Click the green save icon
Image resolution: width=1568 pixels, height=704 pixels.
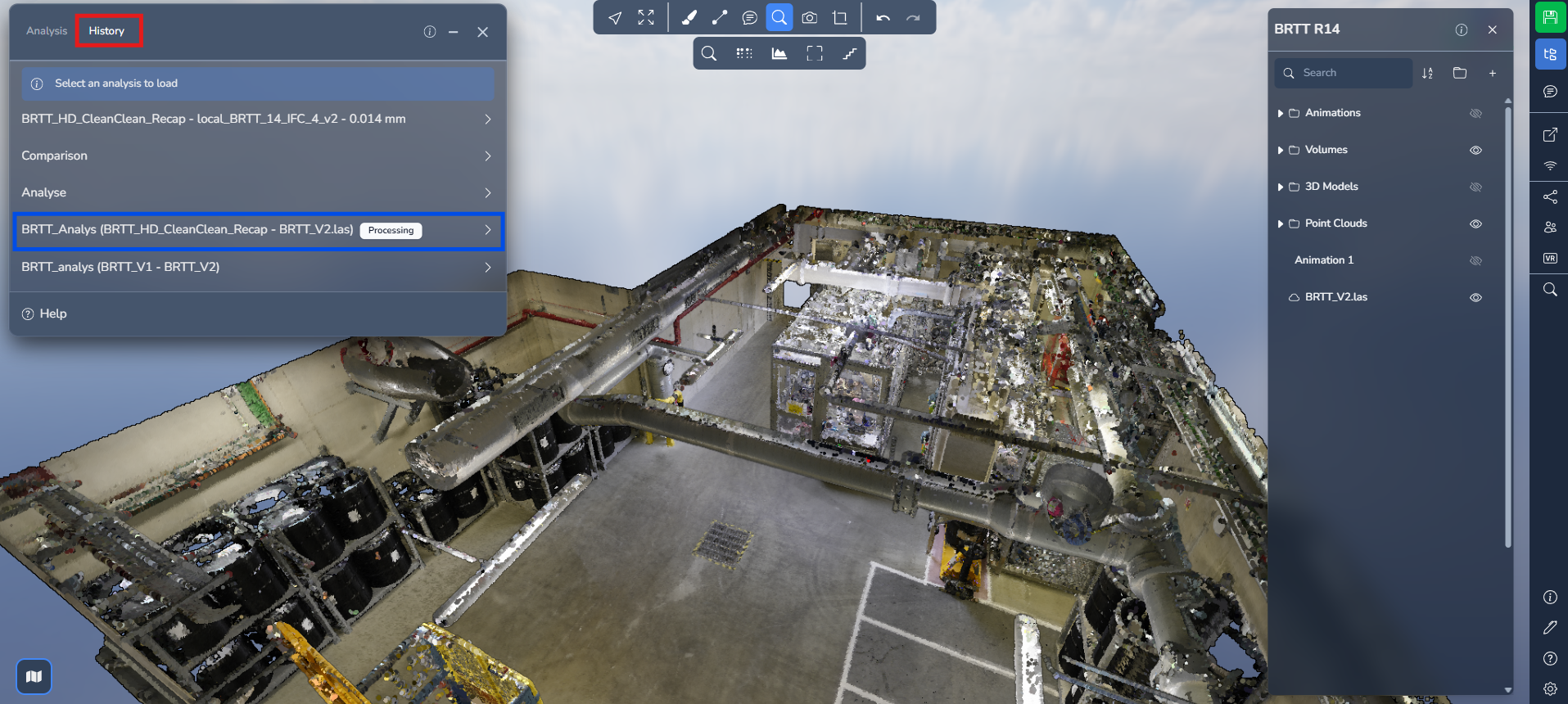click(x=1550, y=17)
